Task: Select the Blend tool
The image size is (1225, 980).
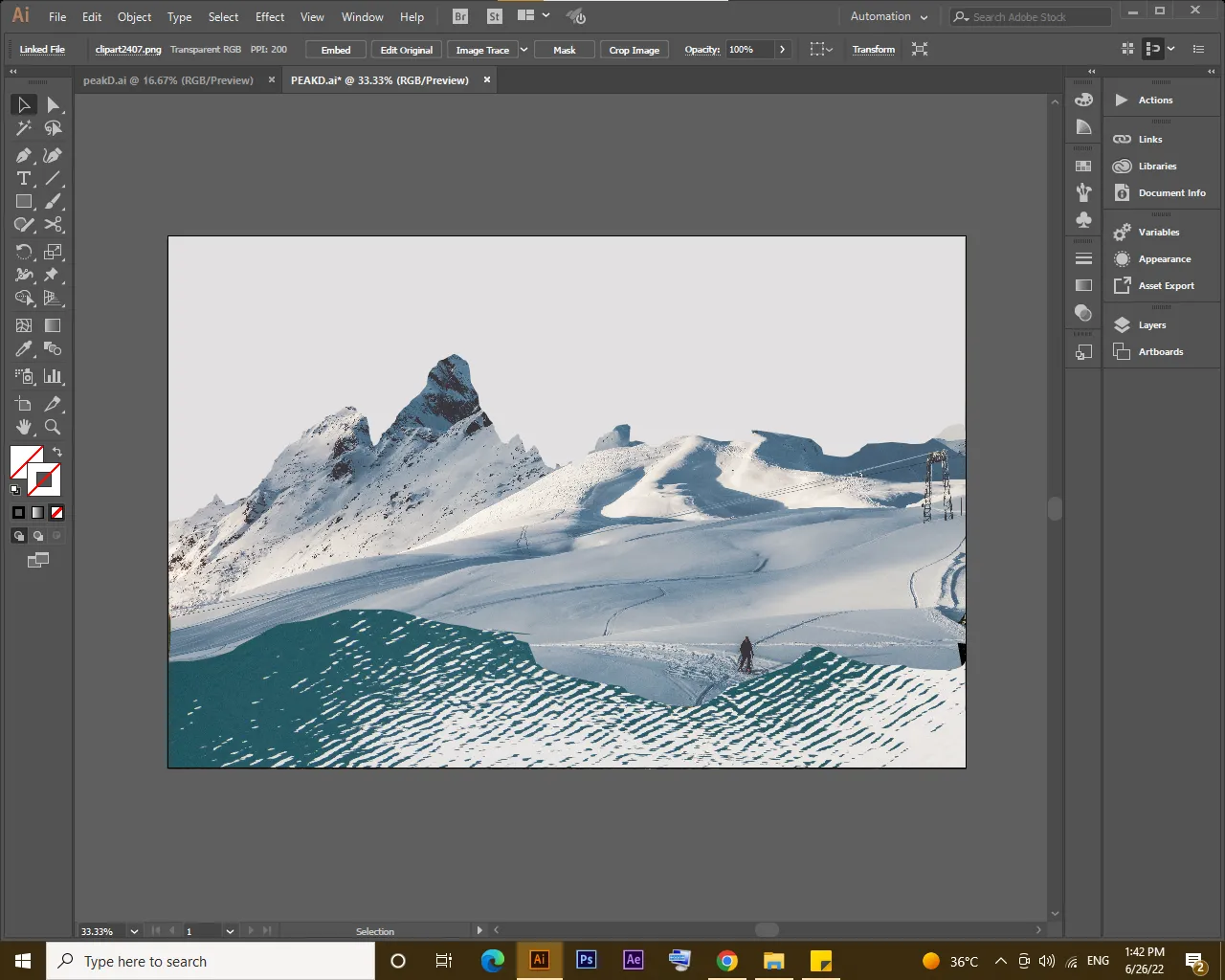Action: 54,348
